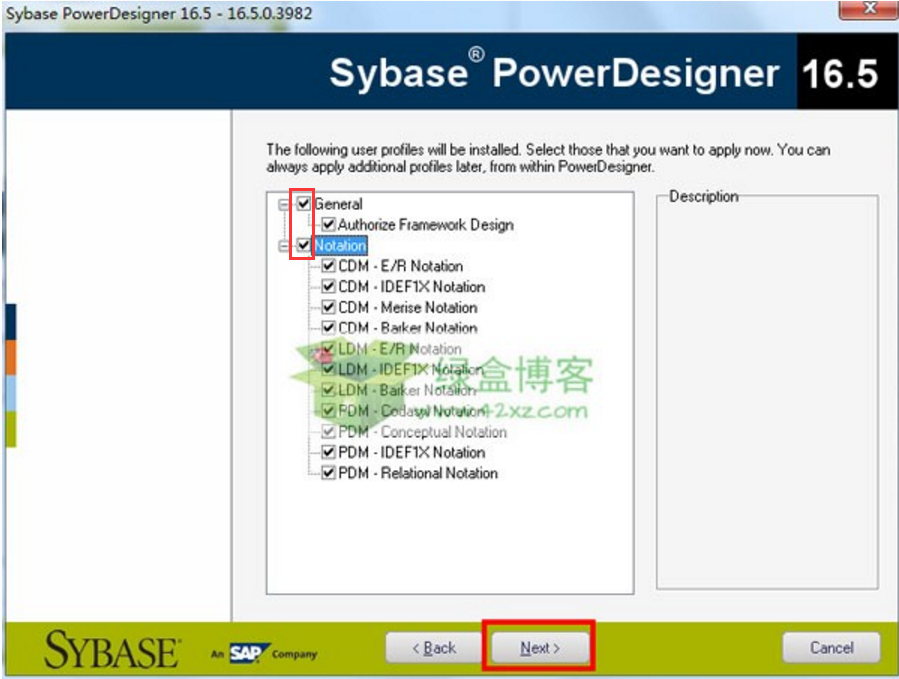Select Authorize Framework Design label
The height and width of the screenshot is (679, 899).
[x=425, y=225]
